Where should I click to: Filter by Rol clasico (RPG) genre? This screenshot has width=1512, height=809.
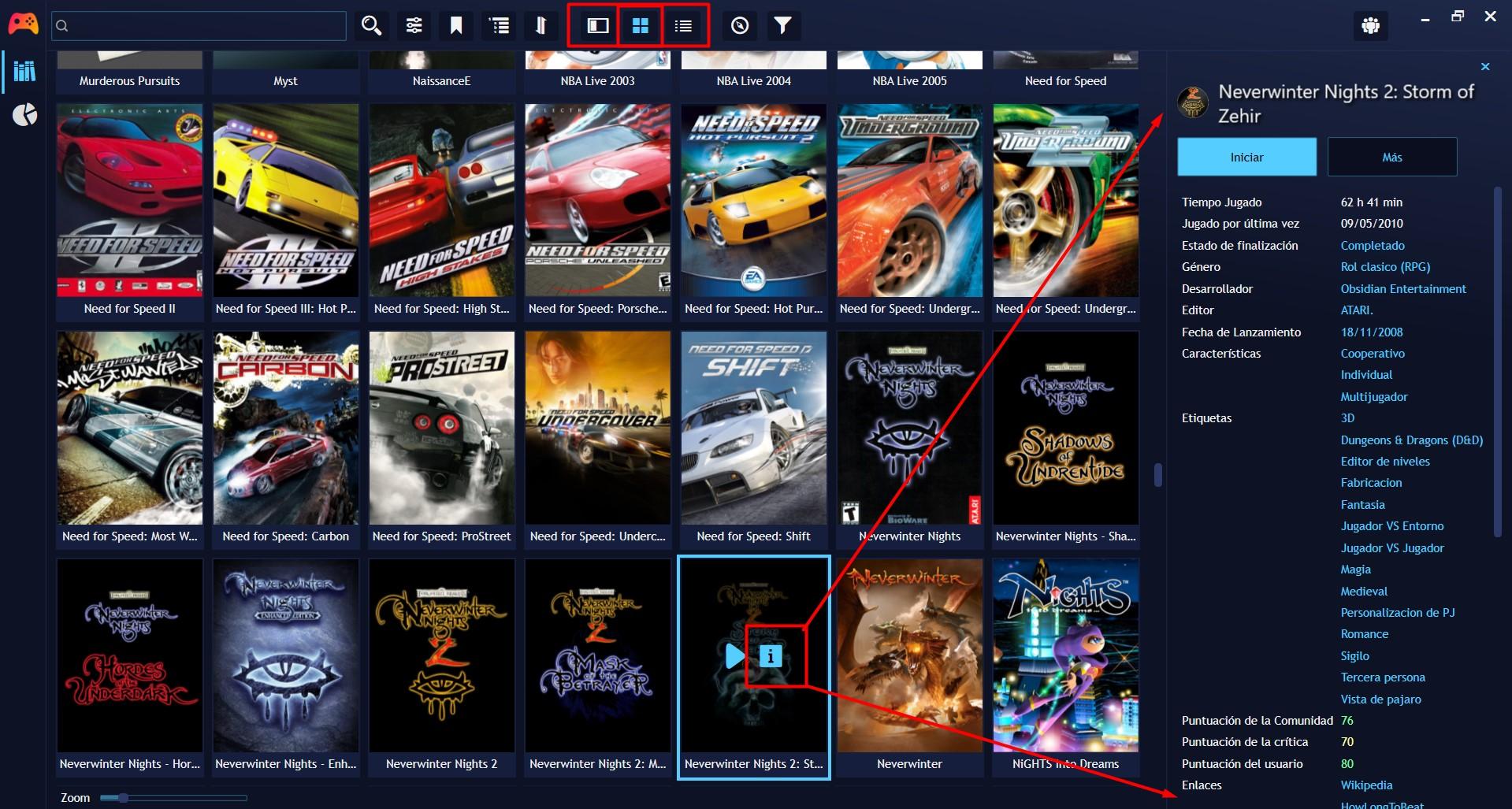pyautogui.click(x=1385, y=267)
